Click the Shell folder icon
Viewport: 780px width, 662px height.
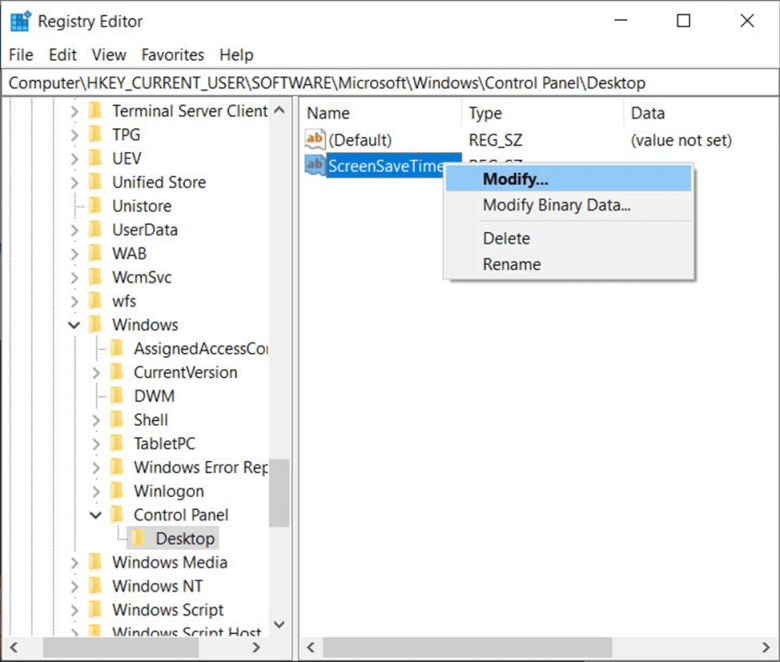pos(117,419)
